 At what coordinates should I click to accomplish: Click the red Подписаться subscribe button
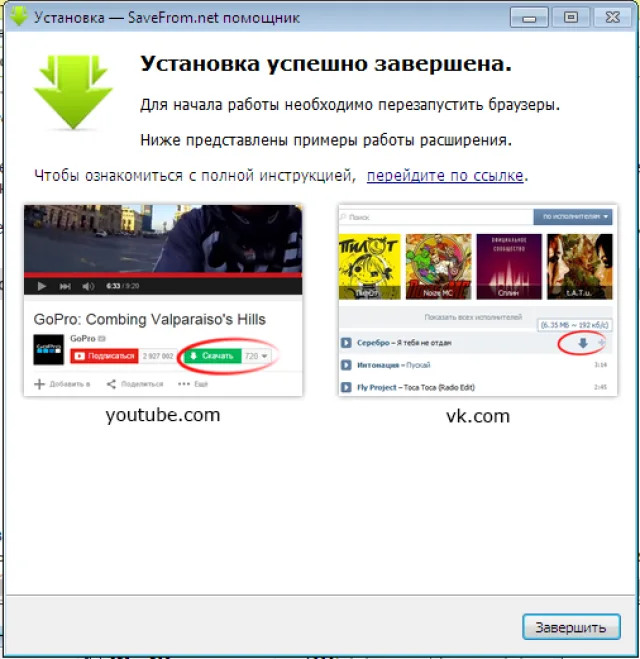point(104,356)
